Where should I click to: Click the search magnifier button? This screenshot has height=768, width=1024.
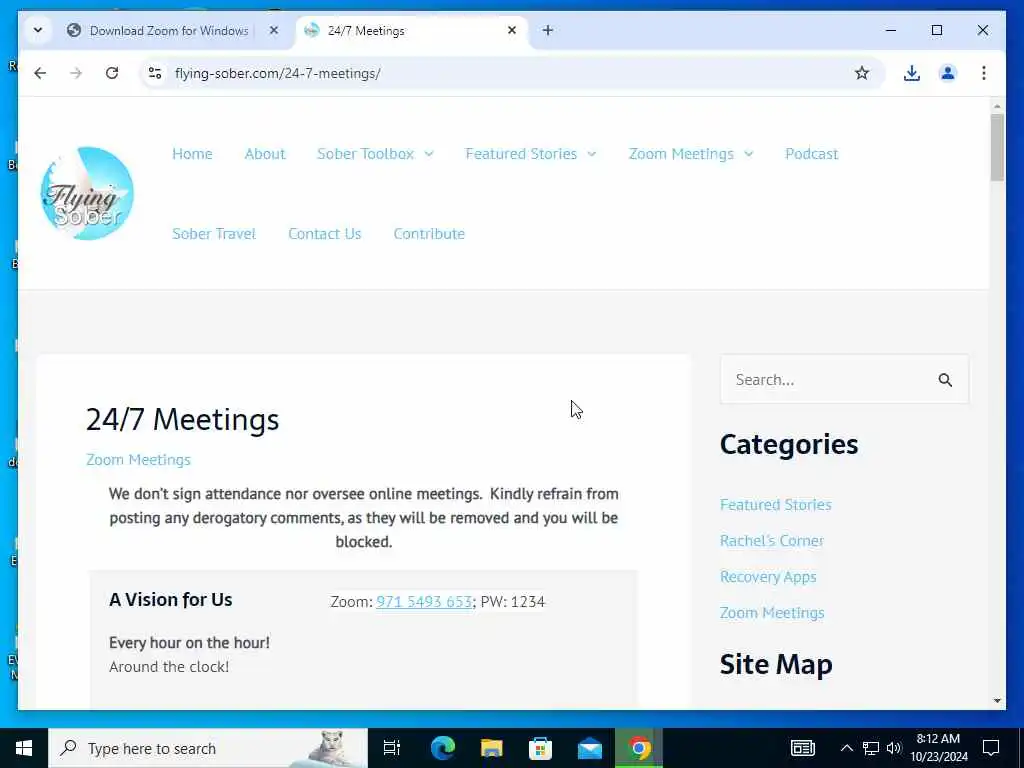pos(945,380)
